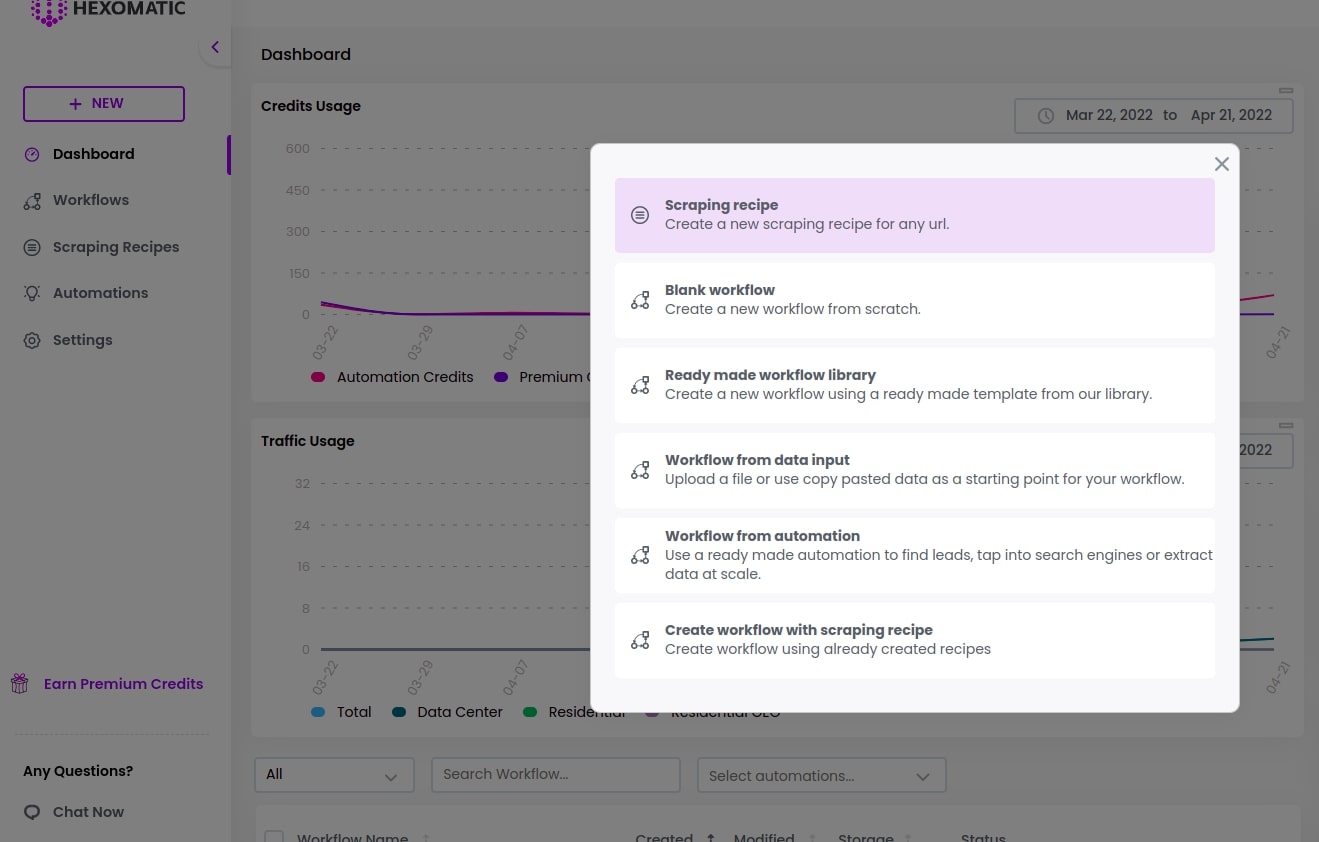This screenshot has width=1319, height=842.
Task: Open the Scraping Recipes sidebar icon
Action: click(x=32, y=247)
